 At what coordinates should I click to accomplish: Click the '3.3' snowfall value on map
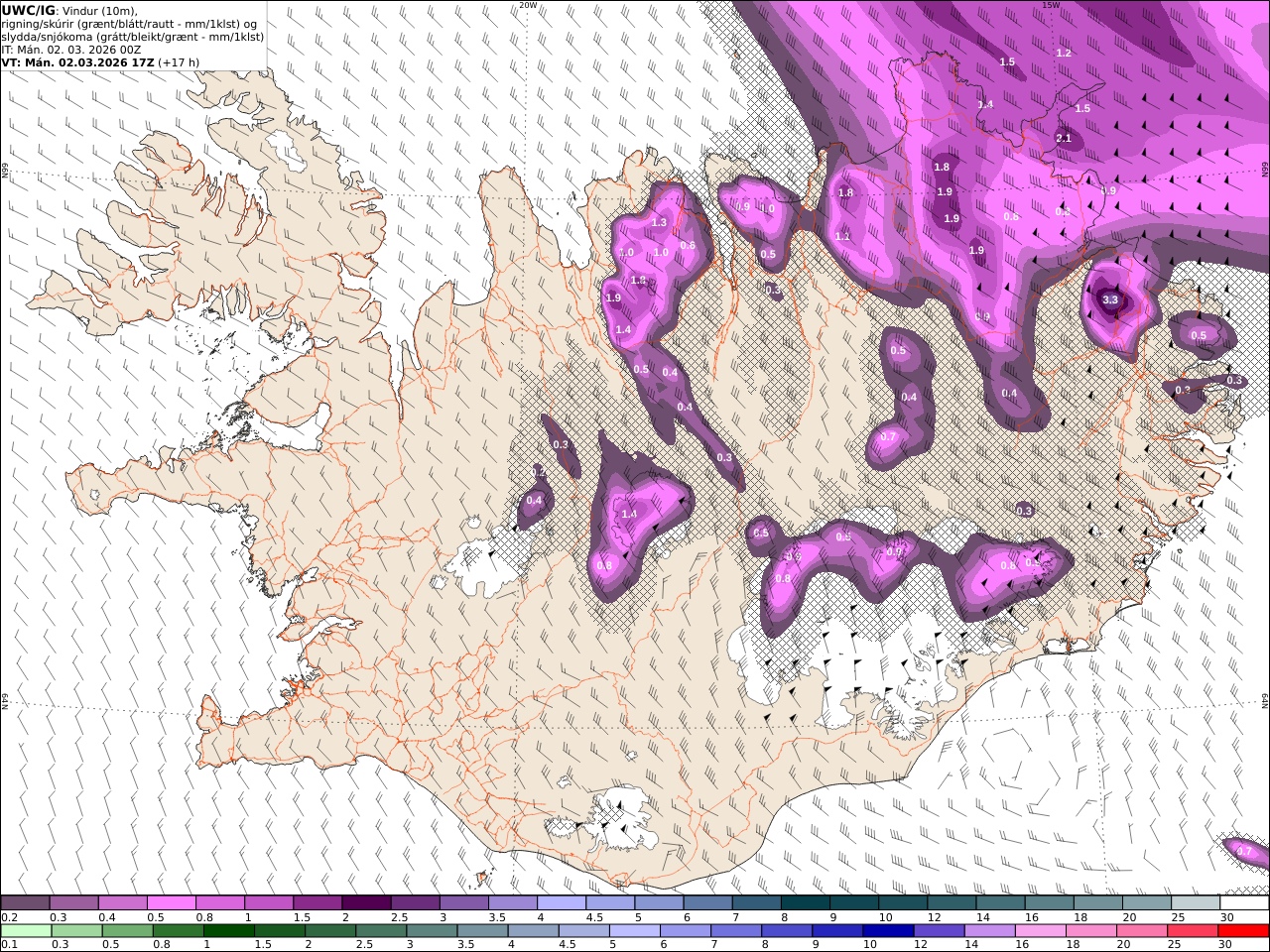tap(1110, 299)
